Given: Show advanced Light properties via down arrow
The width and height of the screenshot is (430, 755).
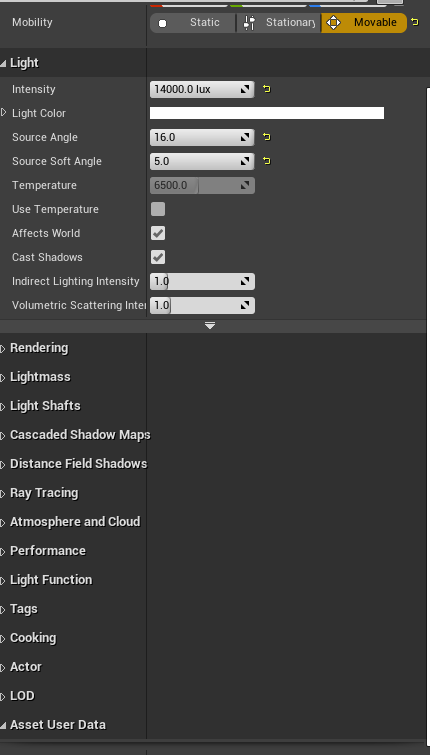Looking at the screenshot, I should point(210,326).
